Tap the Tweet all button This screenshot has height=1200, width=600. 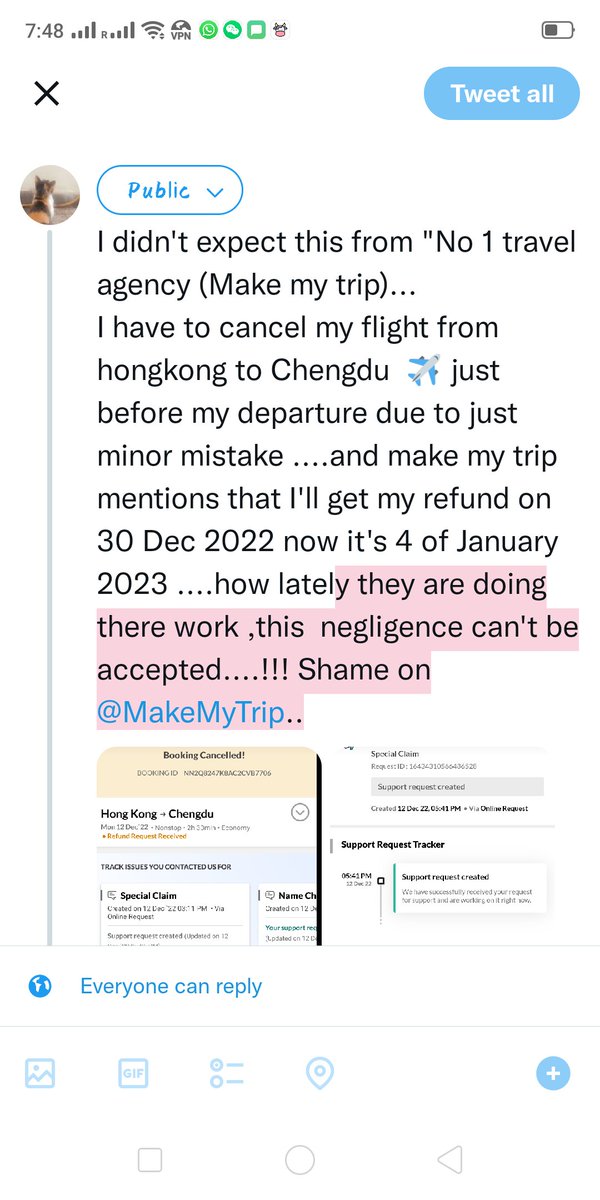[502, 94]
